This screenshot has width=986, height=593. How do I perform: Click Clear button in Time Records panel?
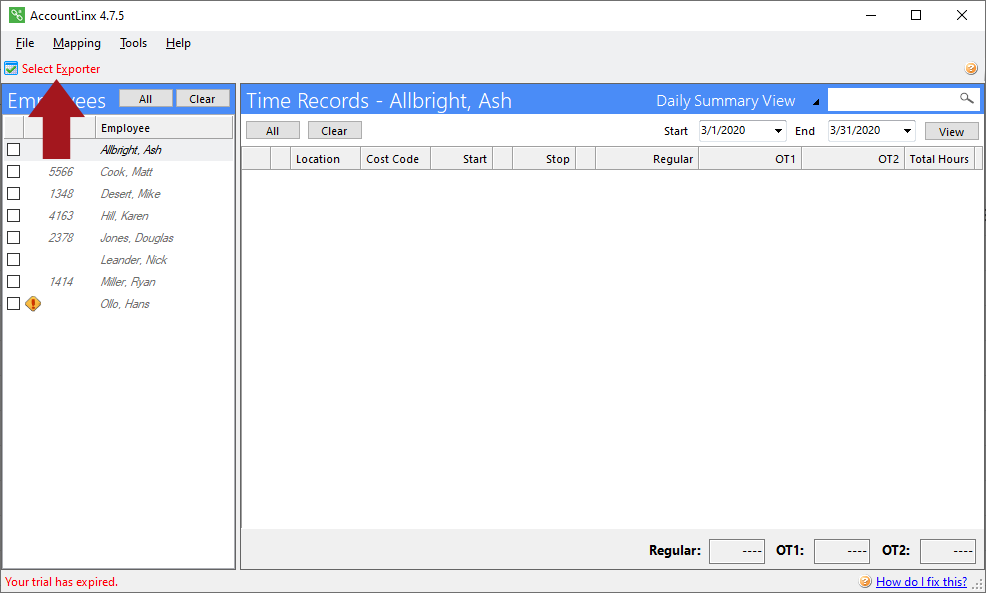coord(334,131)
